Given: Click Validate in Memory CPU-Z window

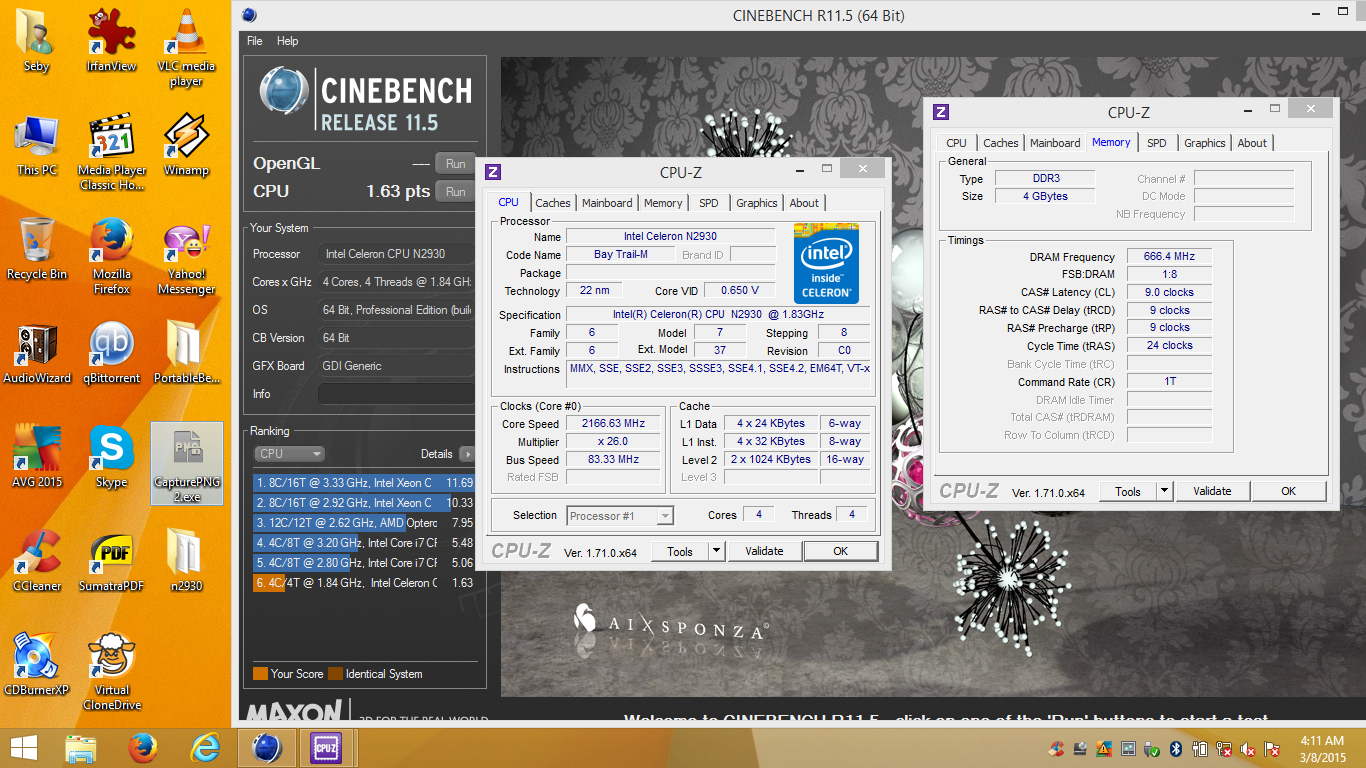Looking at the screenshot, I should point(1212,491).
